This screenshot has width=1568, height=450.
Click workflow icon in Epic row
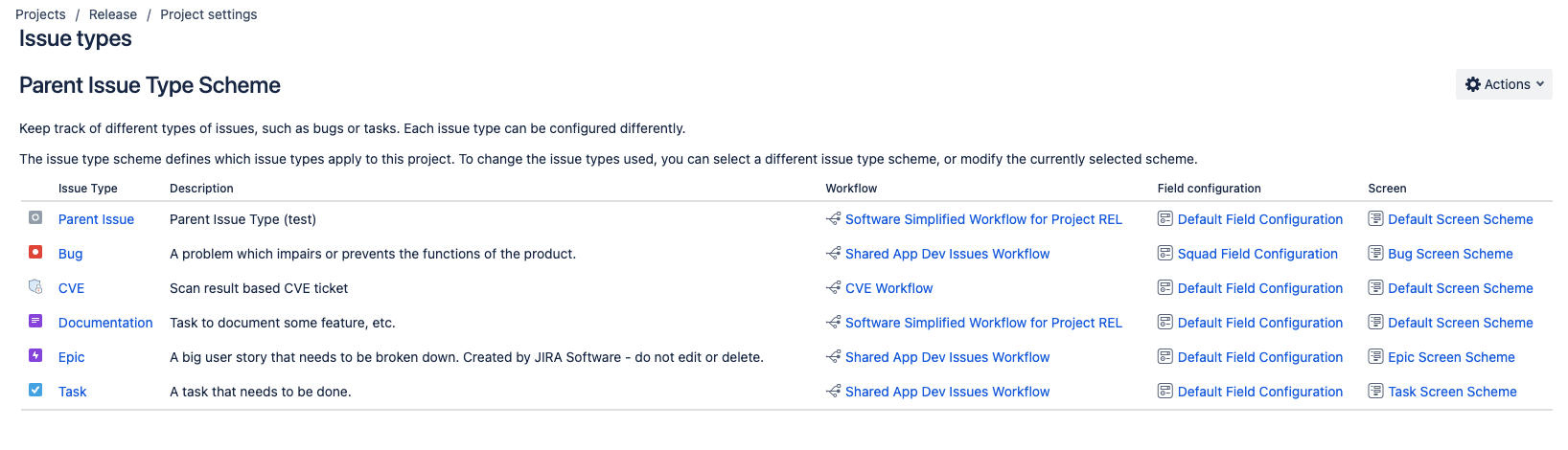click(834, 356)
